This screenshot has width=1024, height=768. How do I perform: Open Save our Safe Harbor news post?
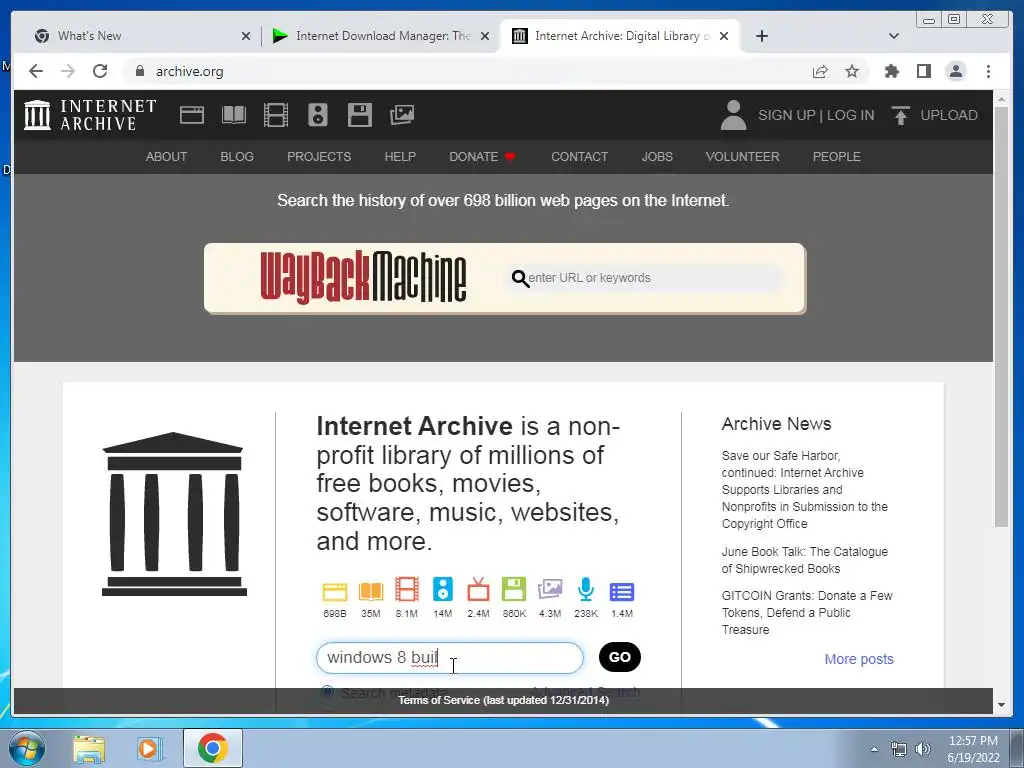click(805, 490)
